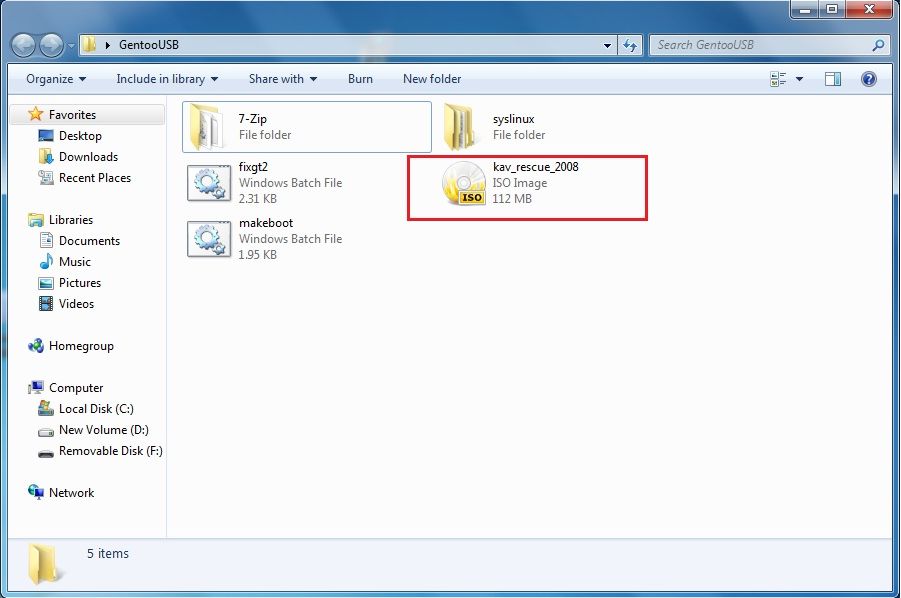Select Computer in navigation pane
Image resolution: width=901 pixels, height=598 pixels.
click(x=76, y=388)
